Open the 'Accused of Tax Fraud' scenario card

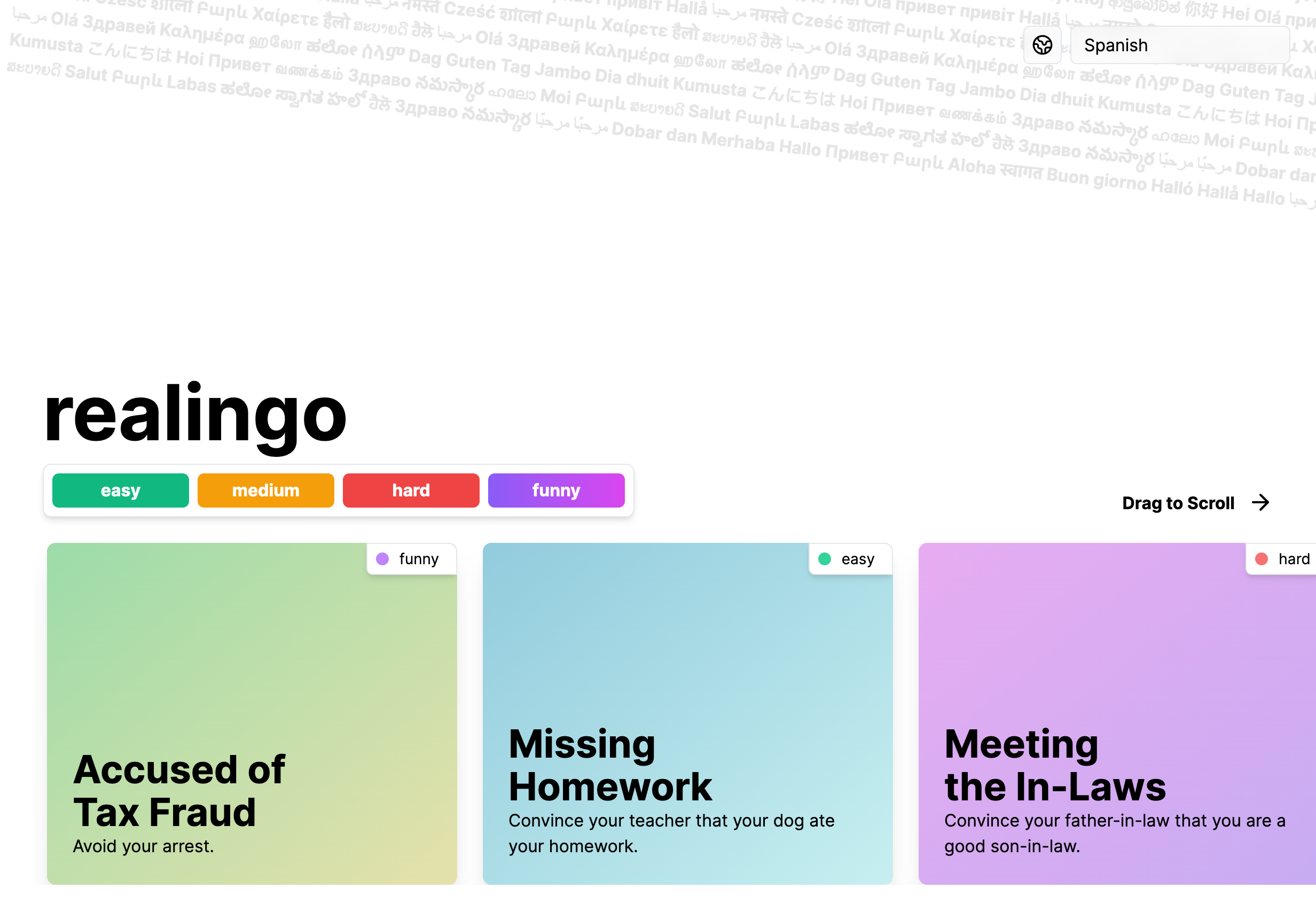tap(252, 714)
